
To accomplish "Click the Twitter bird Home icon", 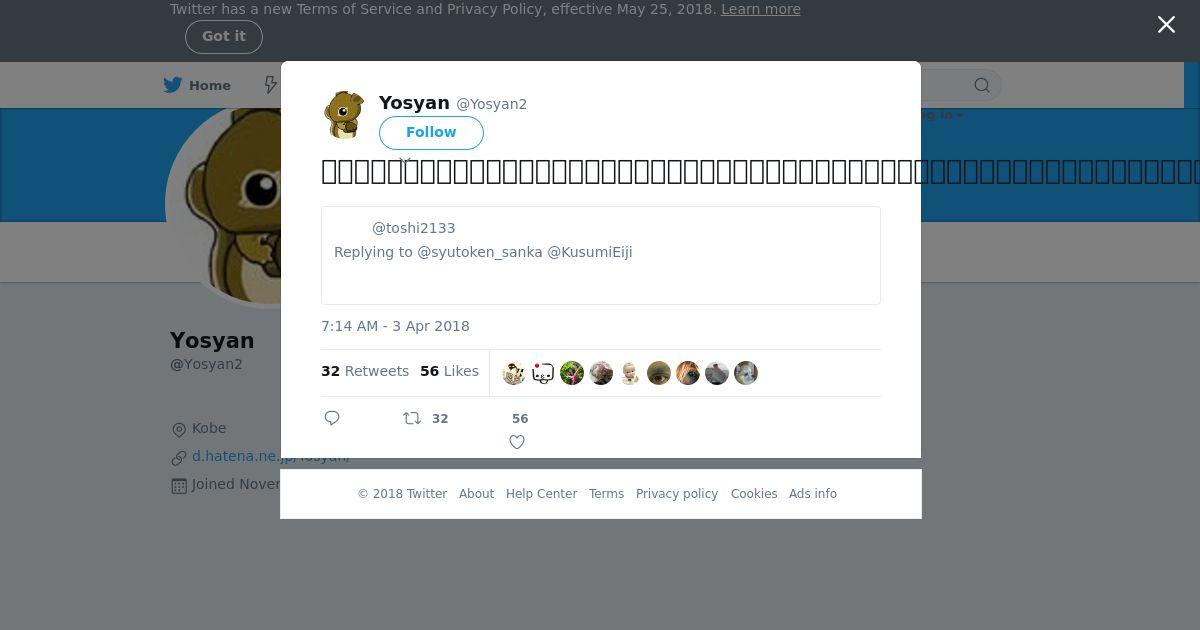I will pos(173,85).
